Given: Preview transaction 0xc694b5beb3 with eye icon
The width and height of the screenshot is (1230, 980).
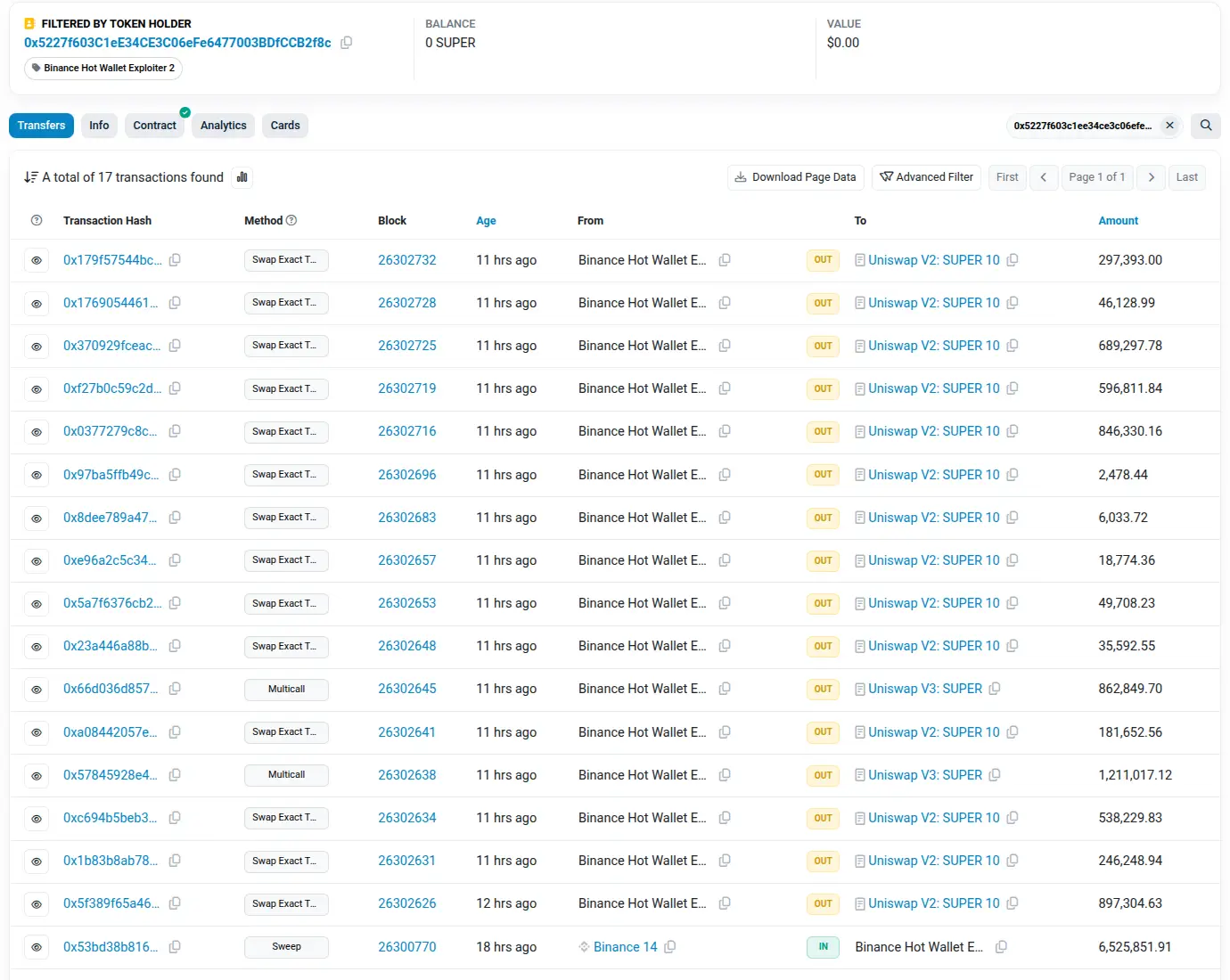Looking at the screenshot, I should click(x=37, y=819).
